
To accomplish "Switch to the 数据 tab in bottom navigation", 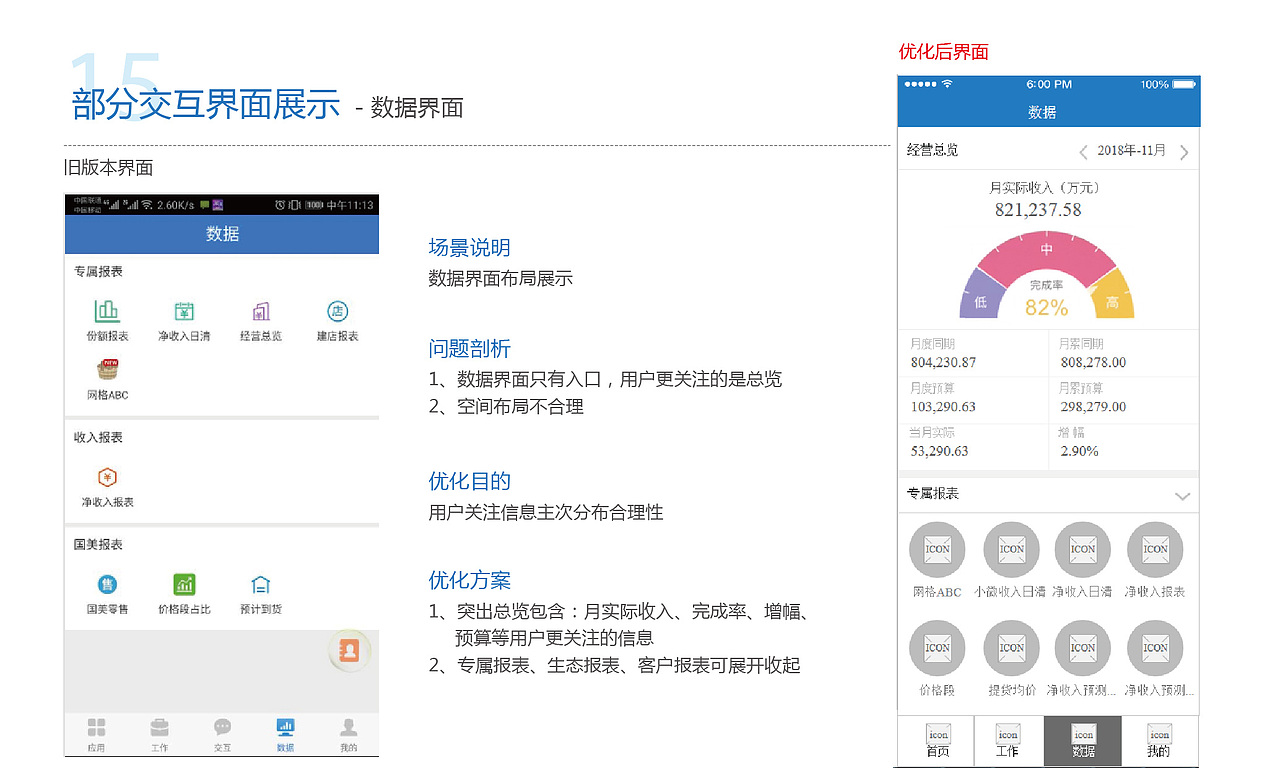I will click(x=285, y=734).
